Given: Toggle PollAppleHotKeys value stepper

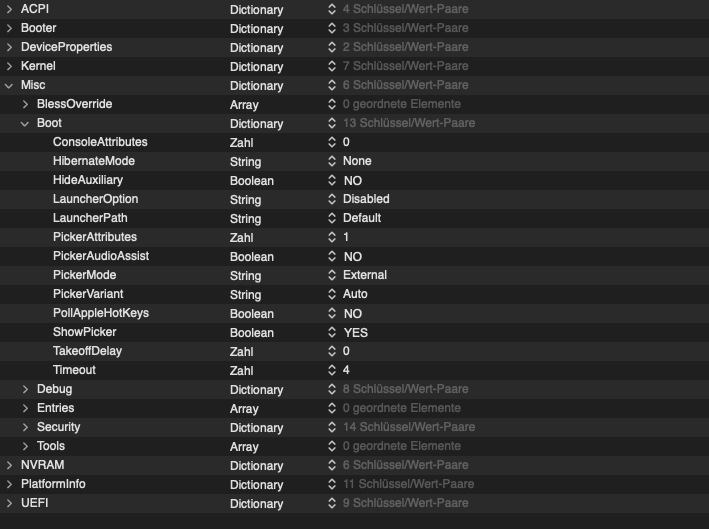Looking at the screenshot, I should point(333,314).
